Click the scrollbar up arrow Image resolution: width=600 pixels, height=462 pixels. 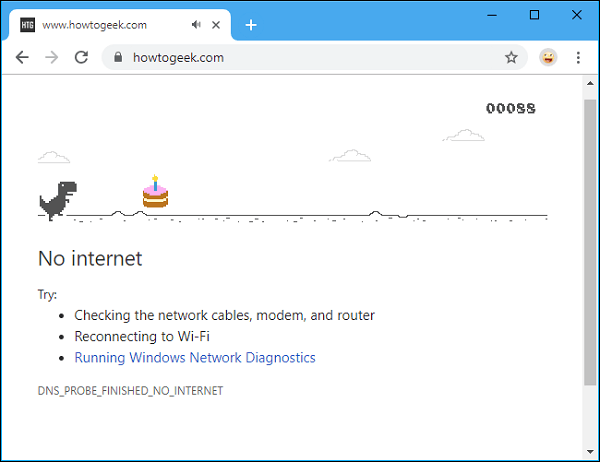[590, 82]
